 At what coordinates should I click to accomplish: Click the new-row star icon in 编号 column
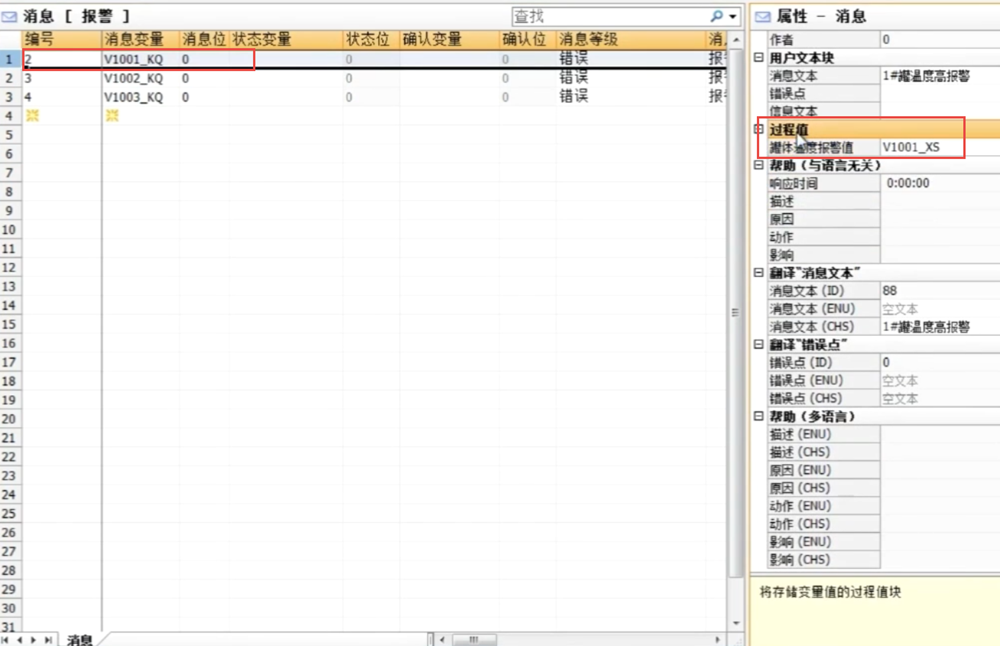point(30,116)
